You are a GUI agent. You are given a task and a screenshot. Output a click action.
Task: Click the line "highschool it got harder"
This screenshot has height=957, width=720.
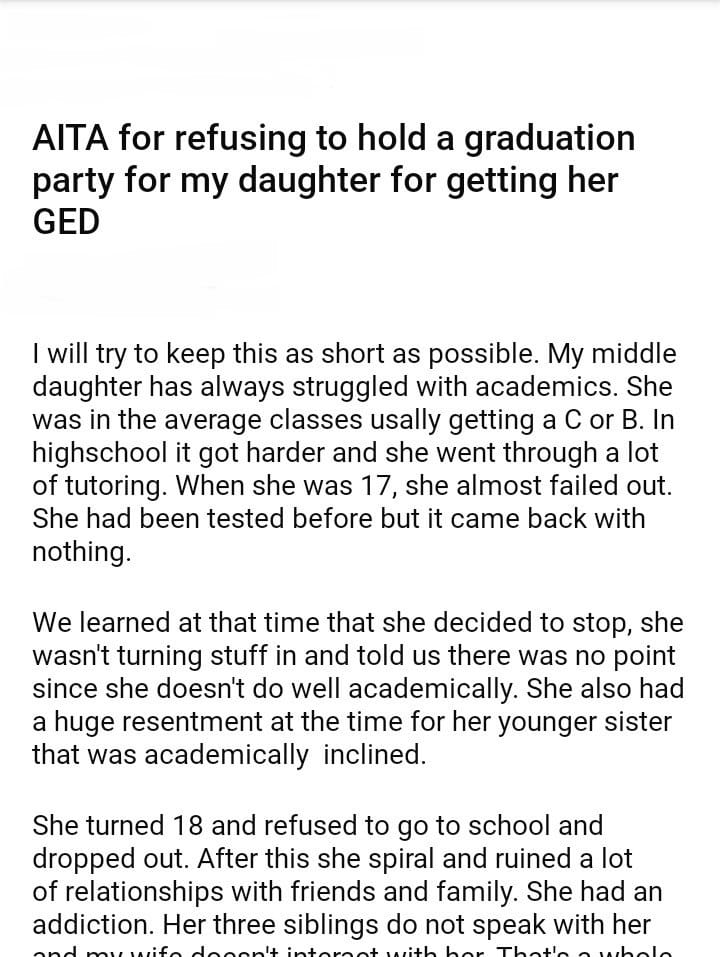pyautogui.click(x=345, y=453)
